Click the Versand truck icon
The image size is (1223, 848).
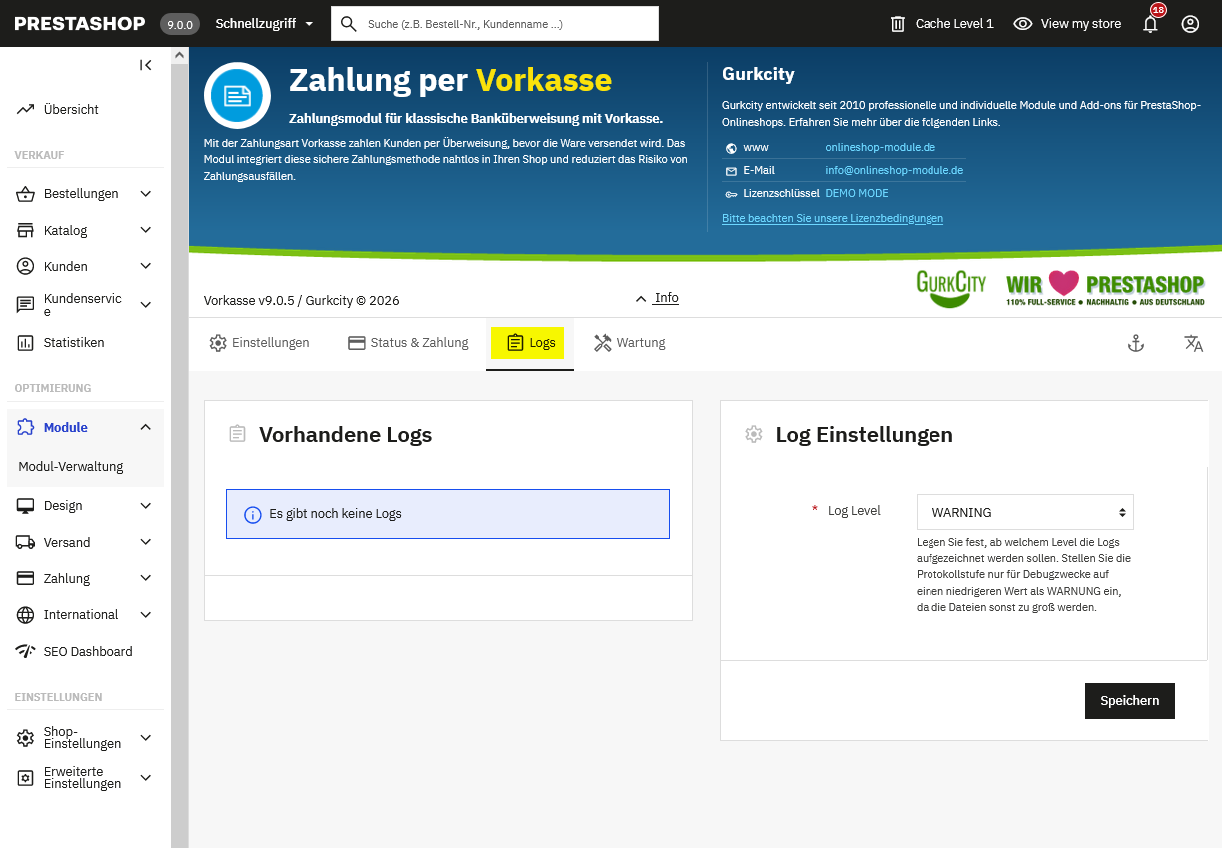[x=26, y=542]
